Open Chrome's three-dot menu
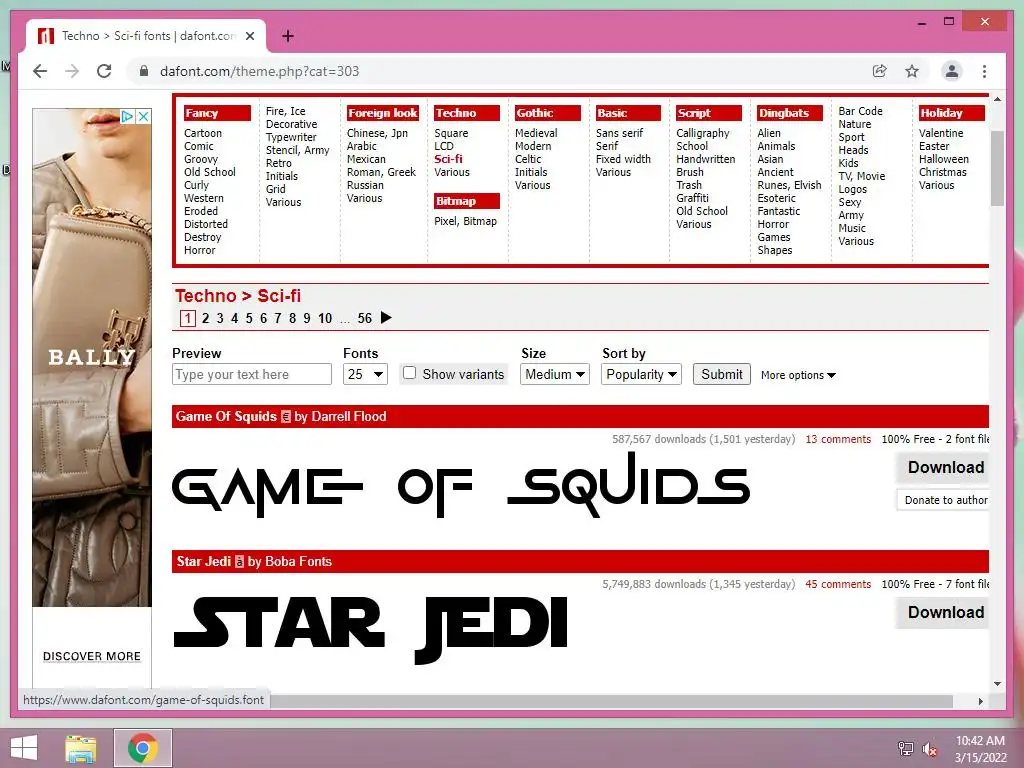Screen dimensions: 1024x768 (984, 71)
